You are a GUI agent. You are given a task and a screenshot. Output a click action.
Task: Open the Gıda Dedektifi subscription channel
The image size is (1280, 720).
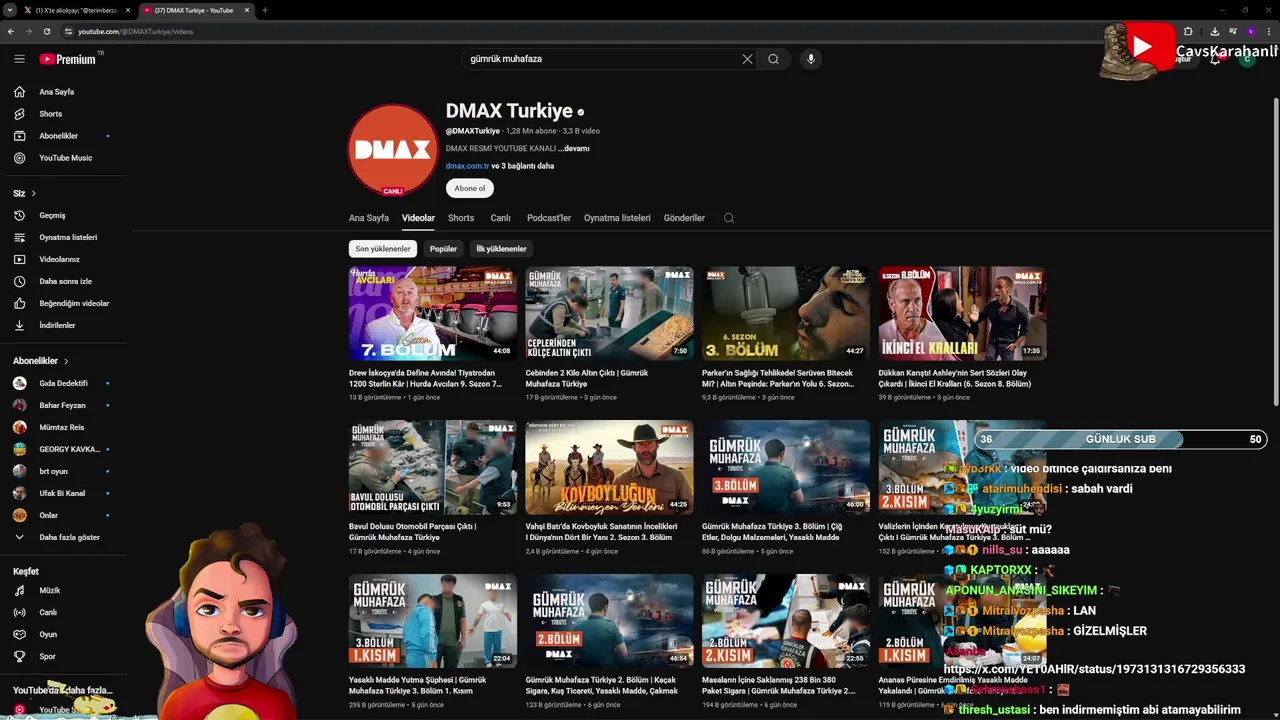[63, 383]
